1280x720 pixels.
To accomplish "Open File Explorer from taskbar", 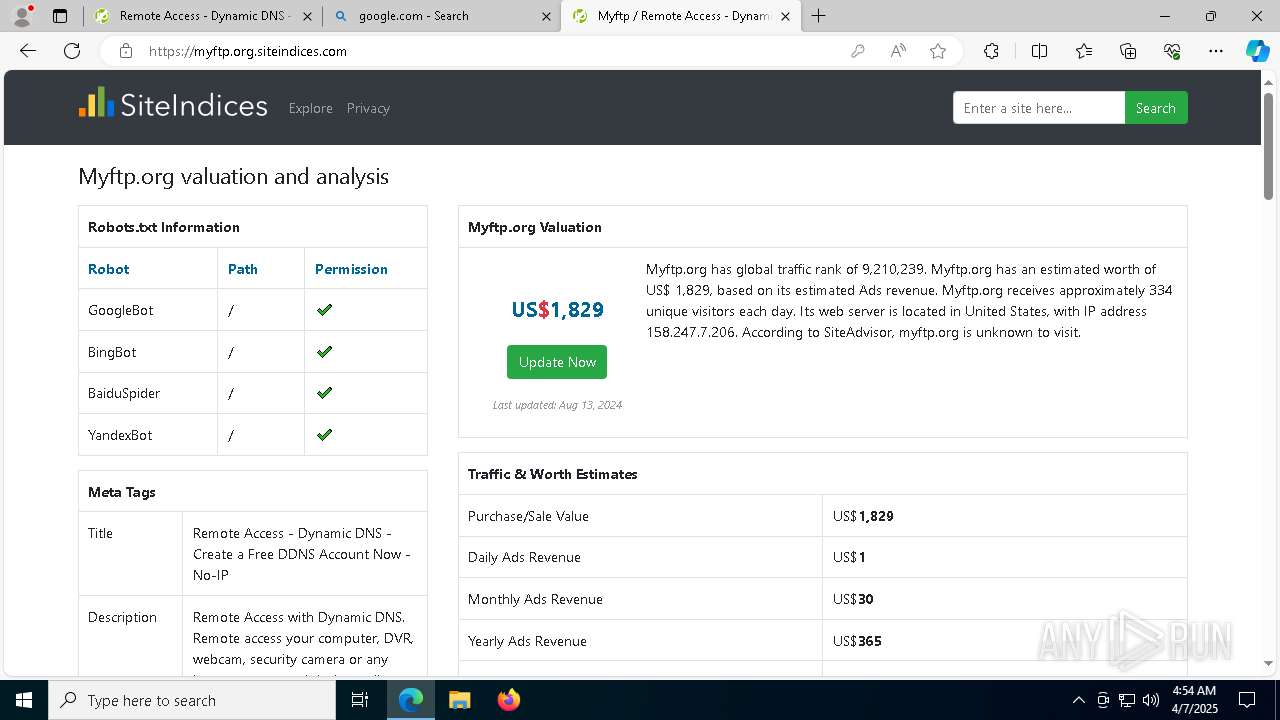I will (x=460, y=700).
